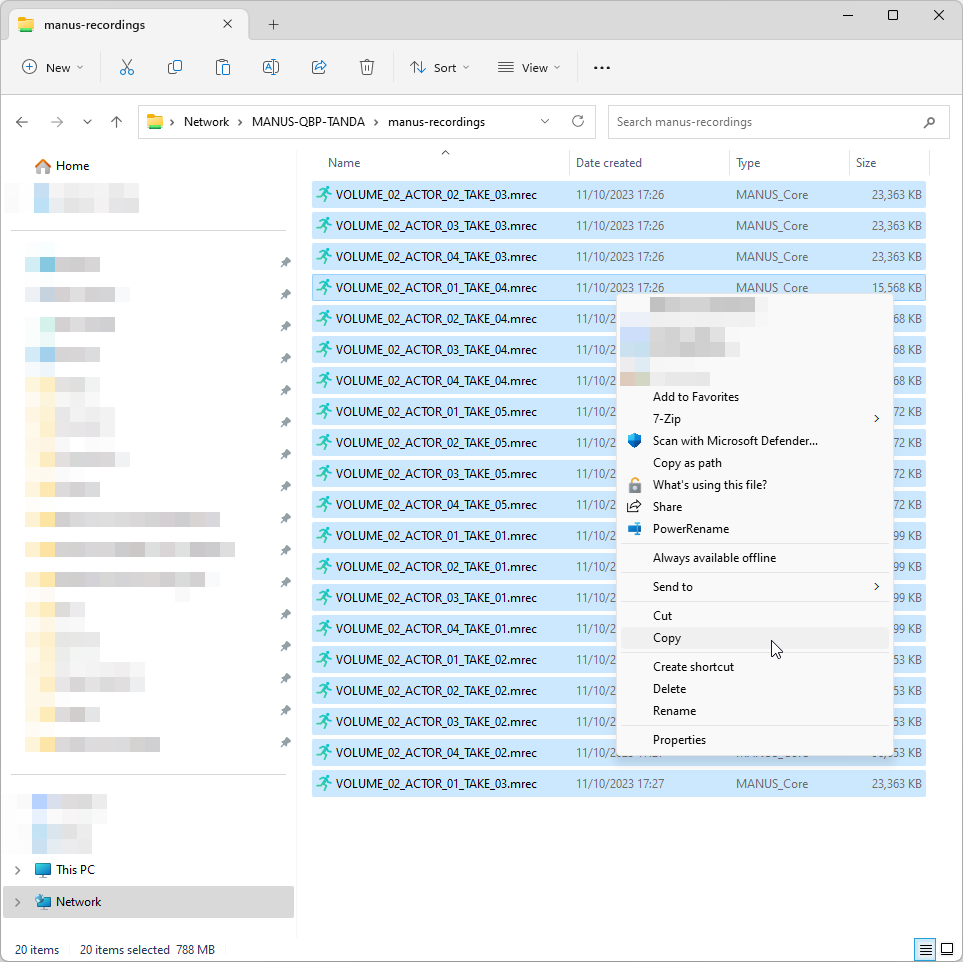Click the Share icon in toolbar
The width and height of the screenshot is (963, 962).
tap(319, 68)
